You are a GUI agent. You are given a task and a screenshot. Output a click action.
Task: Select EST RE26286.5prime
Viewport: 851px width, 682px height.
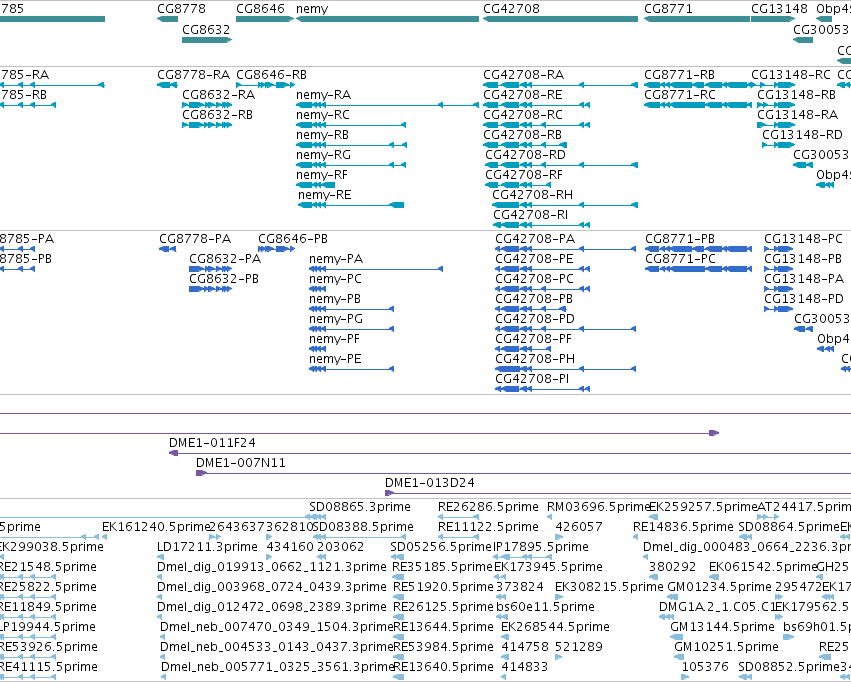(488, 507)
